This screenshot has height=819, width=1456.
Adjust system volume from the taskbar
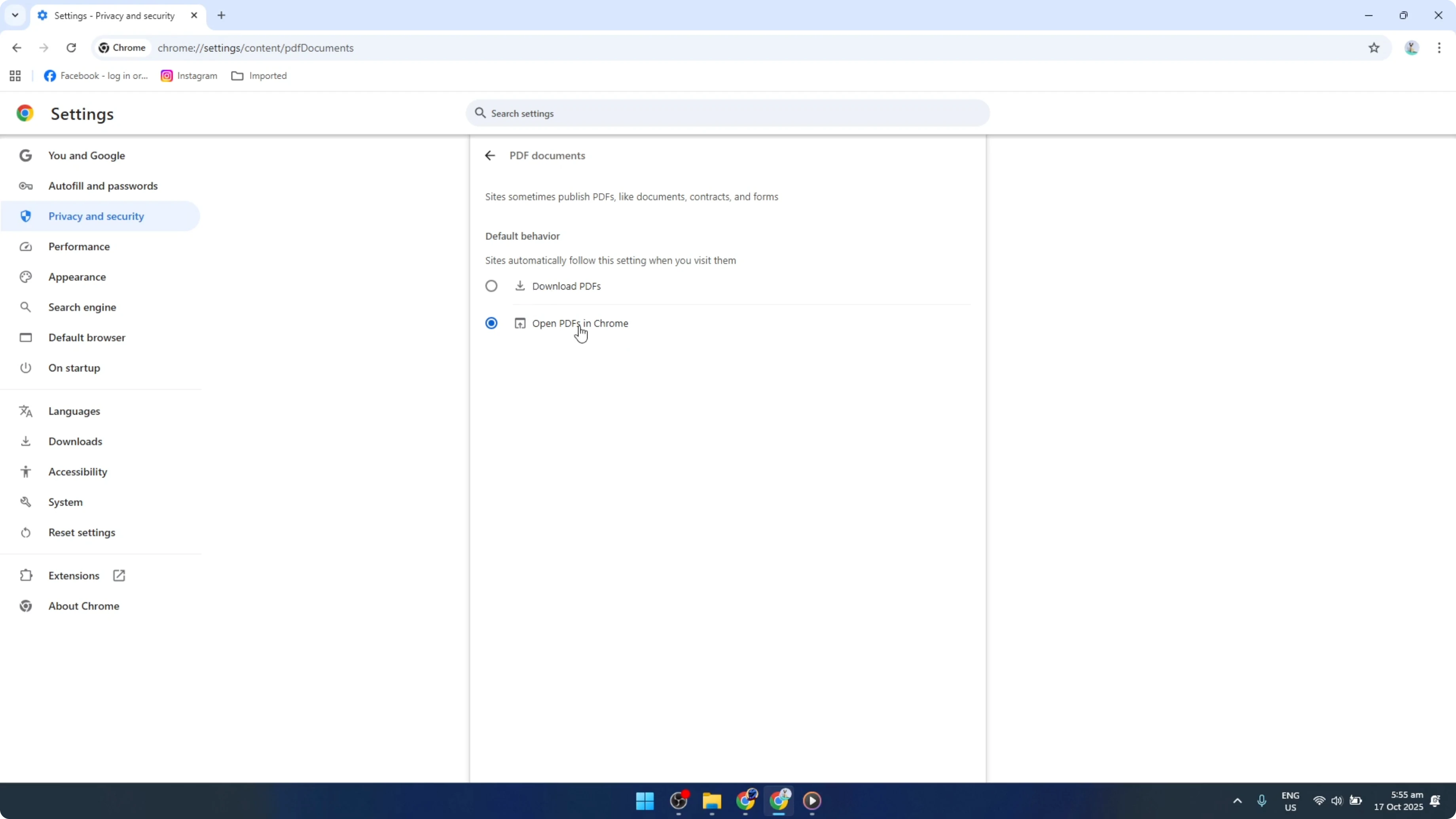point(1337,801)
